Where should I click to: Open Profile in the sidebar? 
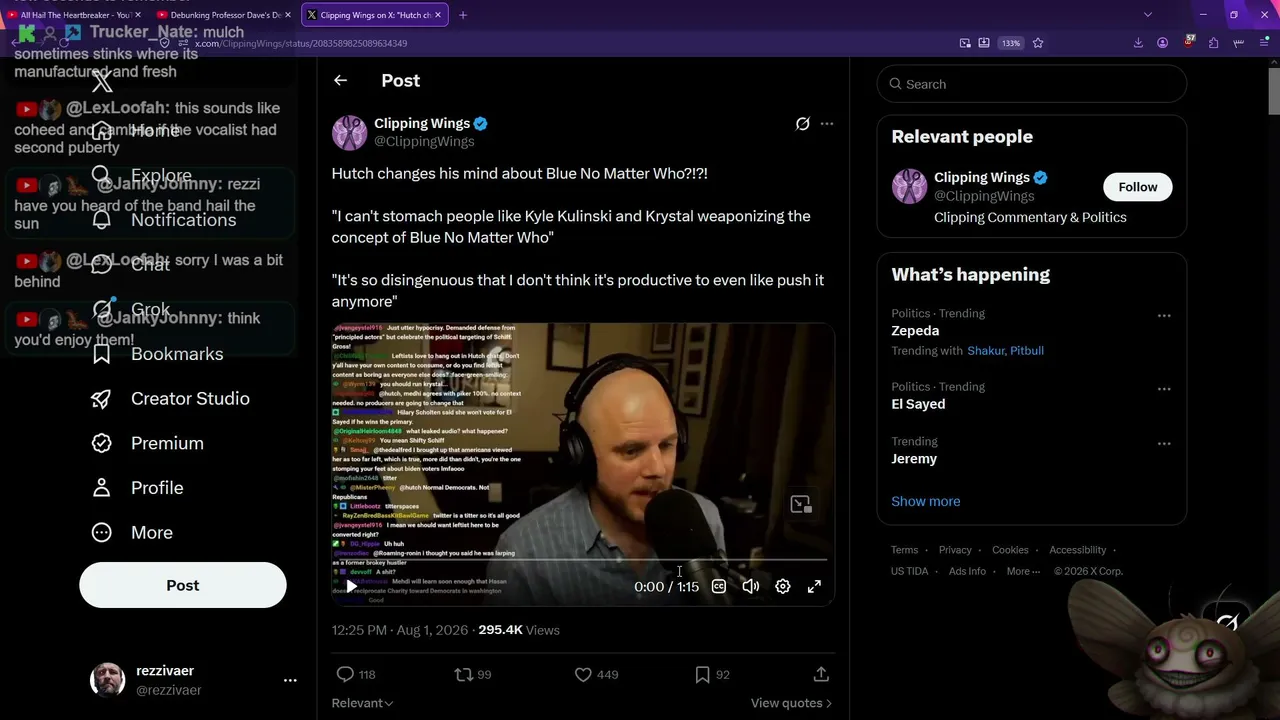[138, 488]
